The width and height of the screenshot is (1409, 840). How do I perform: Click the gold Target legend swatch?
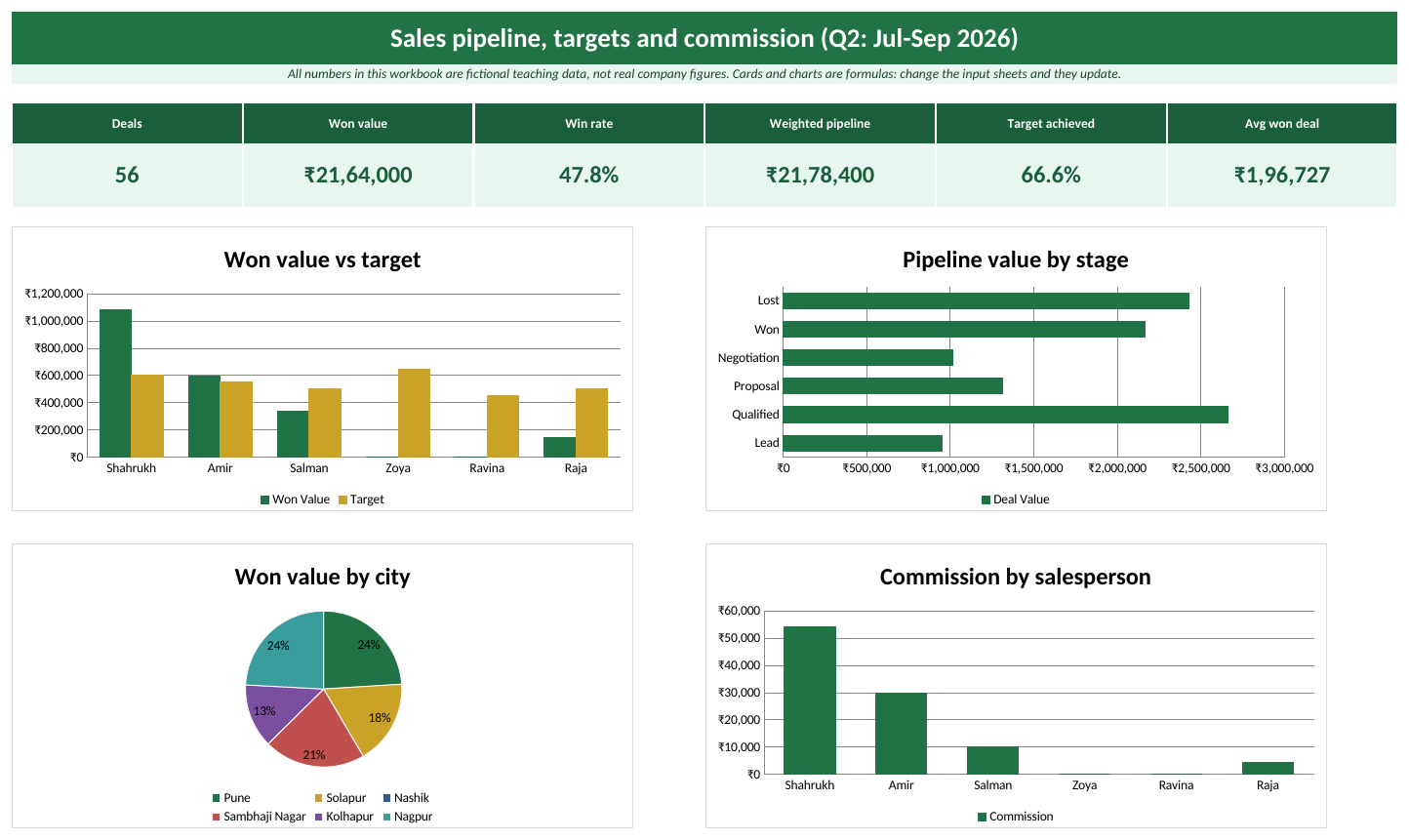[342, 500]
